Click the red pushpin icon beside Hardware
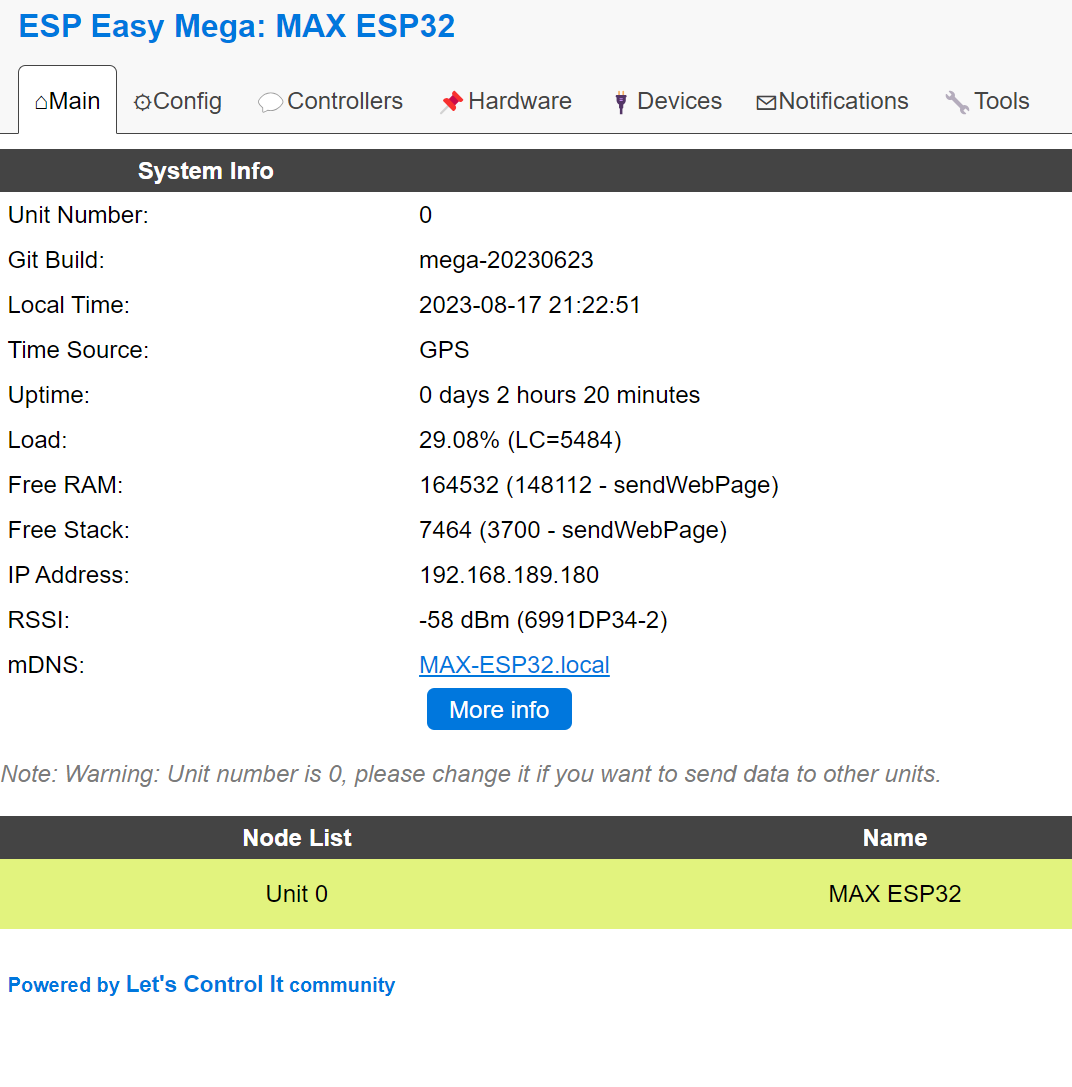 click(x=452, y=101)
